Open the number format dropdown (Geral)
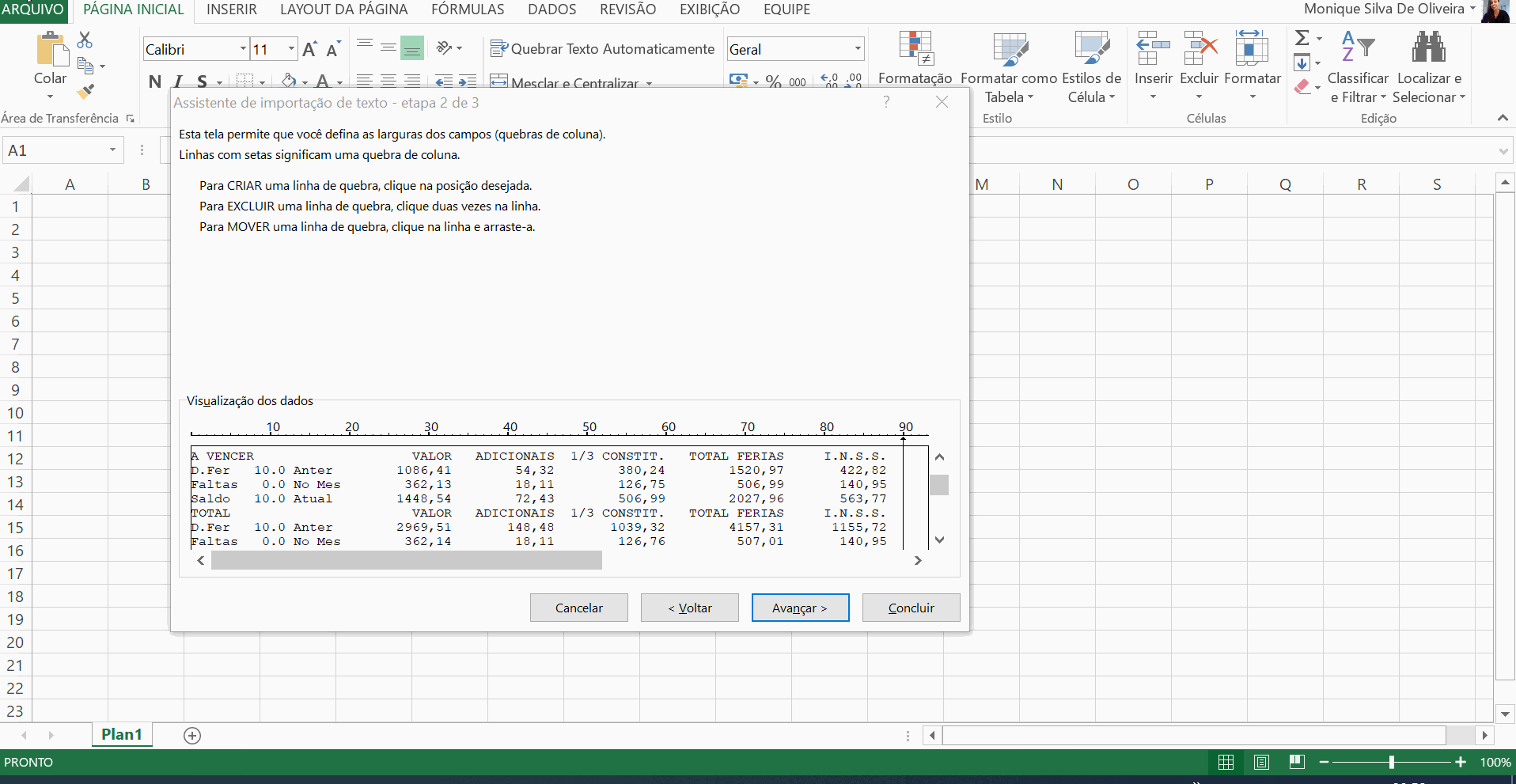 click(858, 49)
